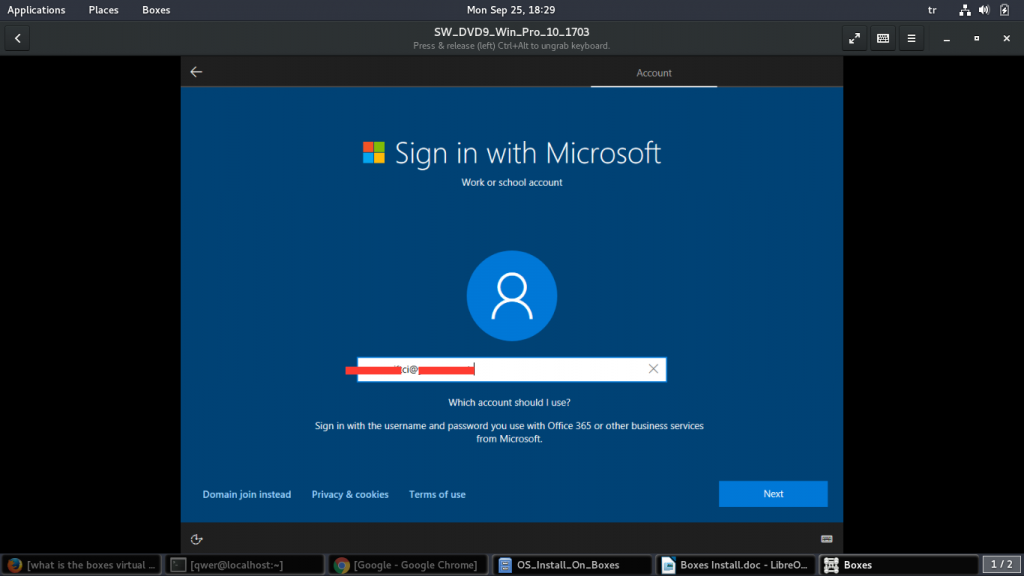The height and width of the screenshot is (576, 1024).
Task: Open Privacy & cookies link
Action: point(350,494)
